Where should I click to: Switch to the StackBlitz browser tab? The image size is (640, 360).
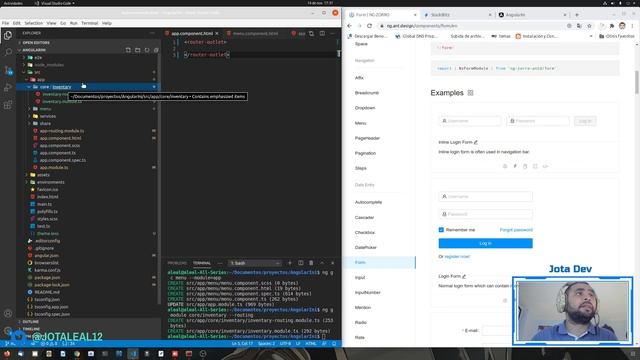click(x=457, y=15)
